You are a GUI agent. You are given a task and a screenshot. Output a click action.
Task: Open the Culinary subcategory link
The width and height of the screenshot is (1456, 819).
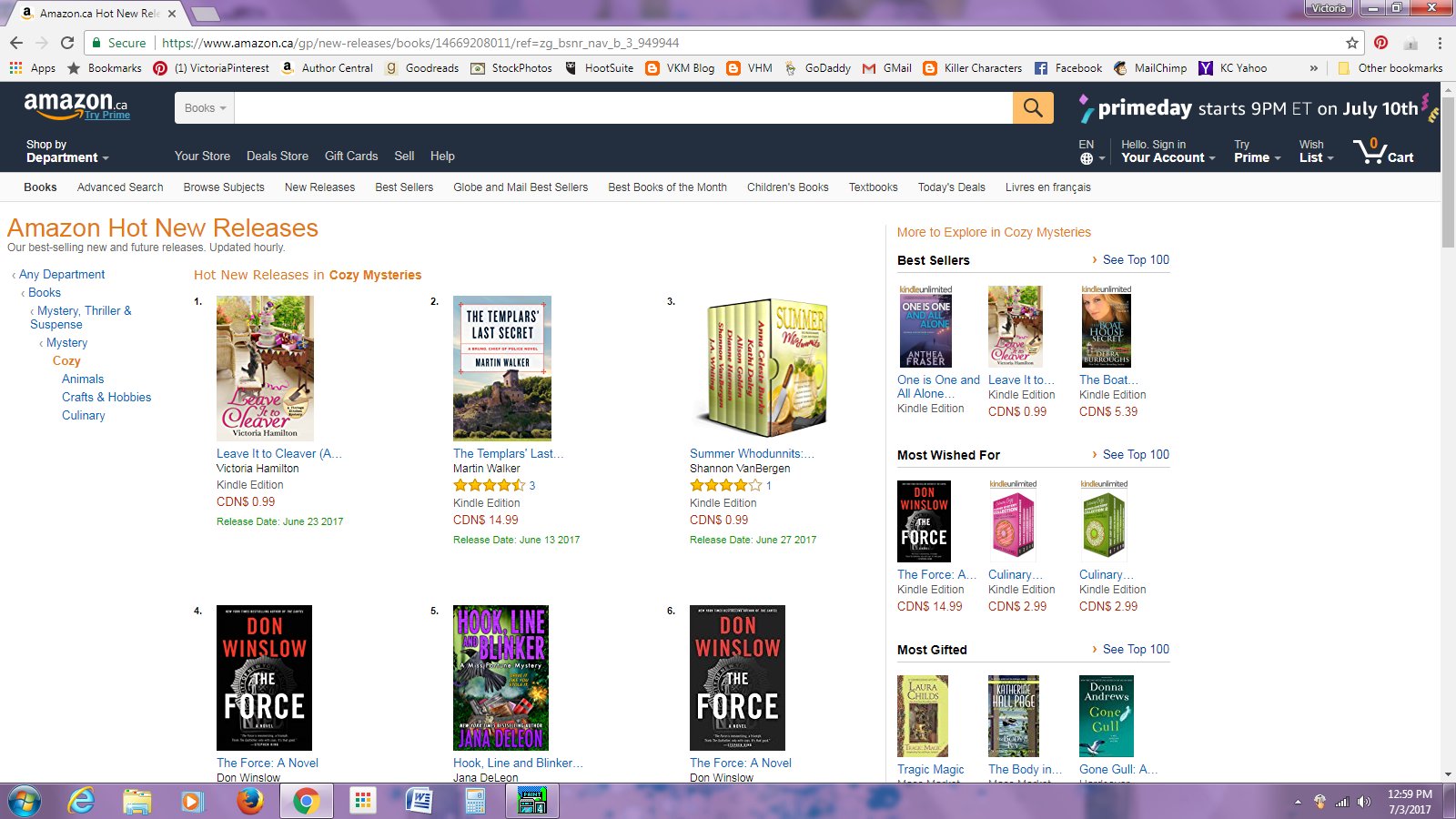coord(84,416)
